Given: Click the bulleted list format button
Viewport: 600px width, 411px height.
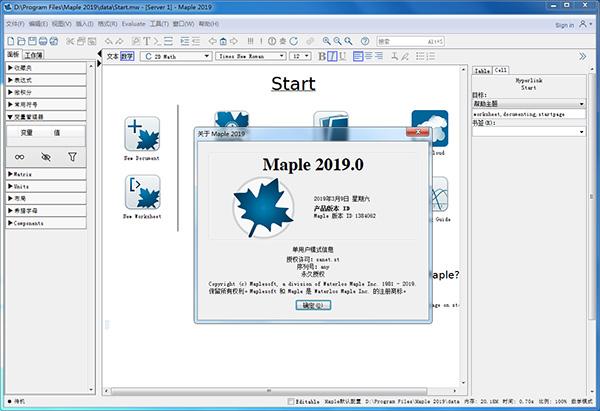Looking at the screenshot, I should tap(420, 56).
